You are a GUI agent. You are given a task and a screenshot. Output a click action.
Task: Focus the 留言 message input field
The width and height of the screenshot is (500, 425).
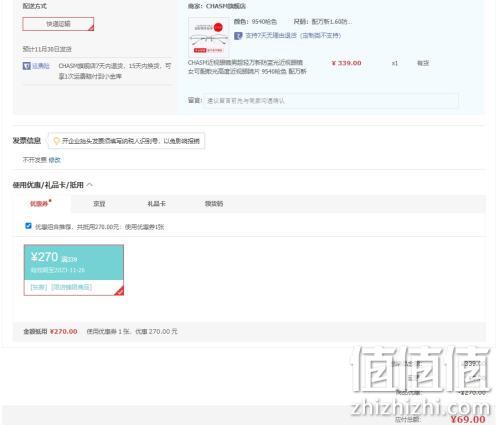pos(331,101)
